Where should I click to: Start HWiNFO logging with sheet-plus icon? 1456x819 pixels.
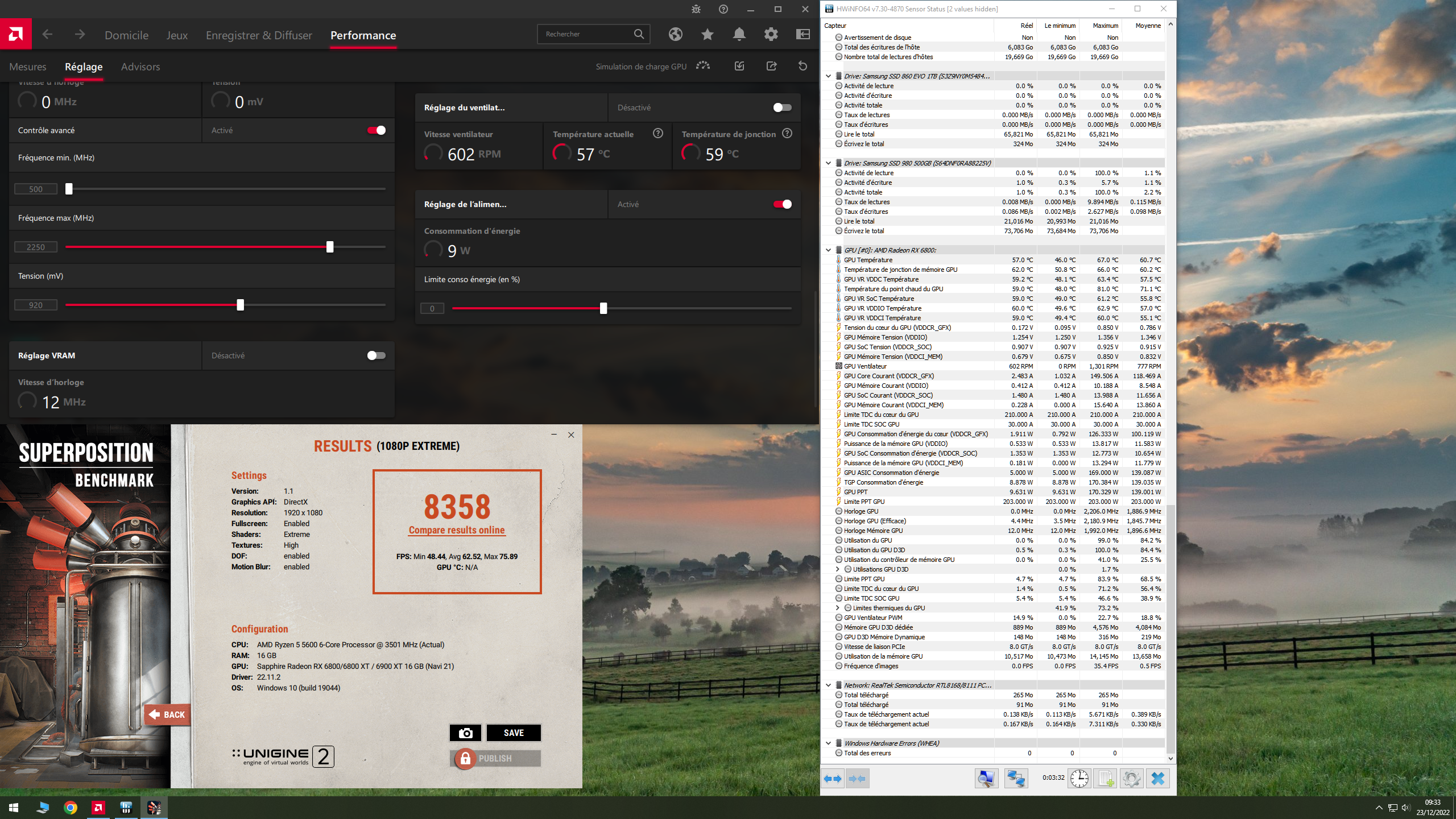(1105, 778)
